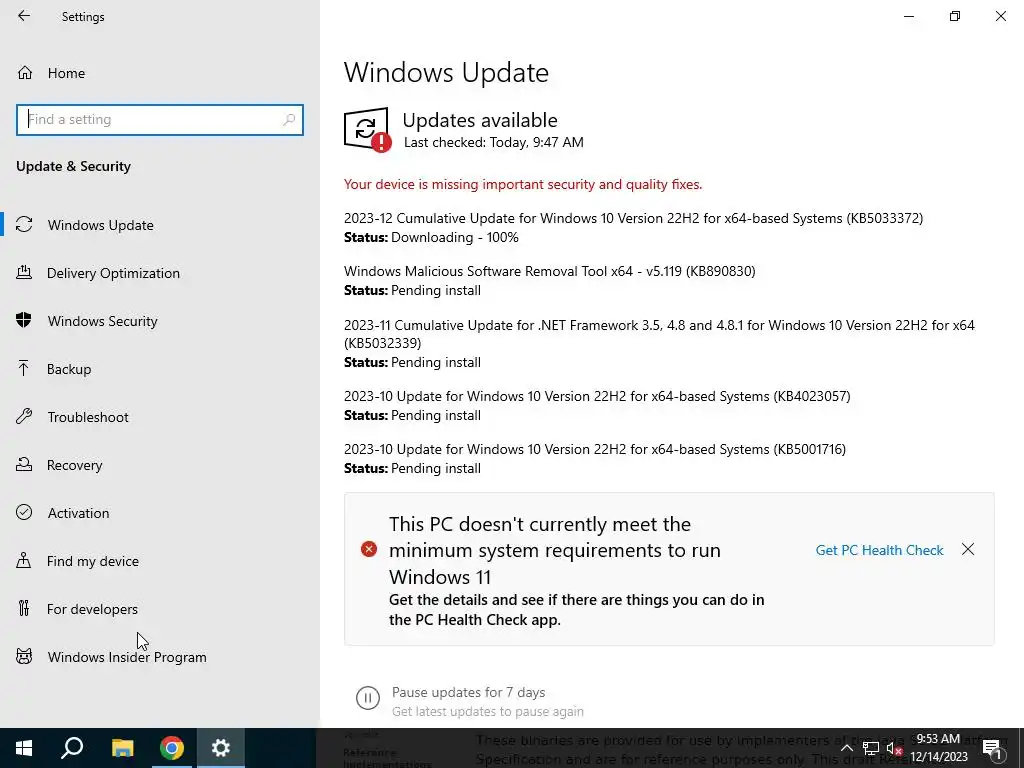The height and width of the screenshot is (768, 1024).
Task: Click 'Last checked: Today, 9:47 AM' text
Action: point(494,142)
